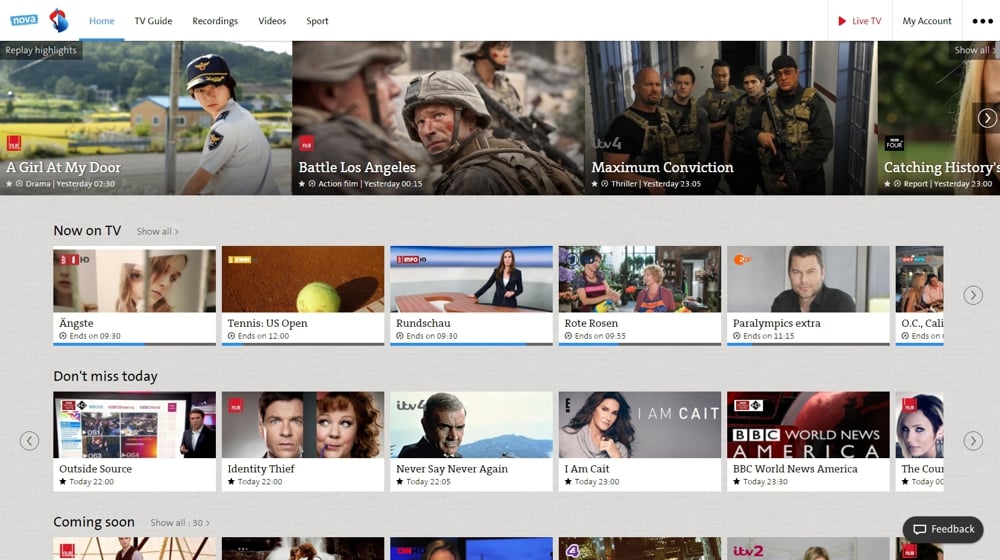This screenshot has width=1000, height=560.
Task: Click progress bar under Tennis: US Open
Action: 303,344
